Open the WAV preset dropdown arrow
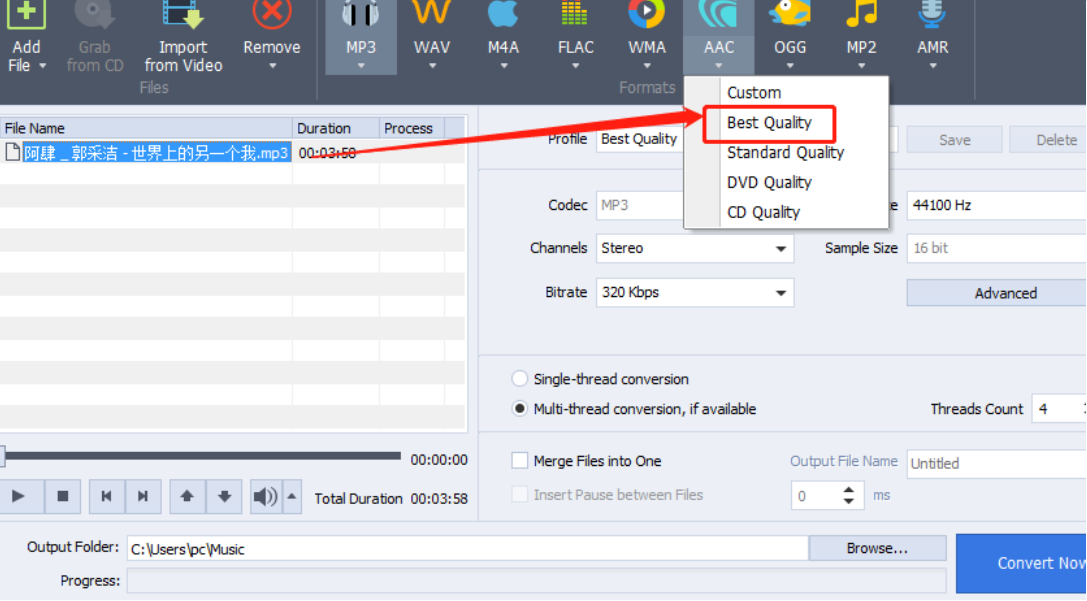Screen dimensions: 1087x601 tap(433, 67)
